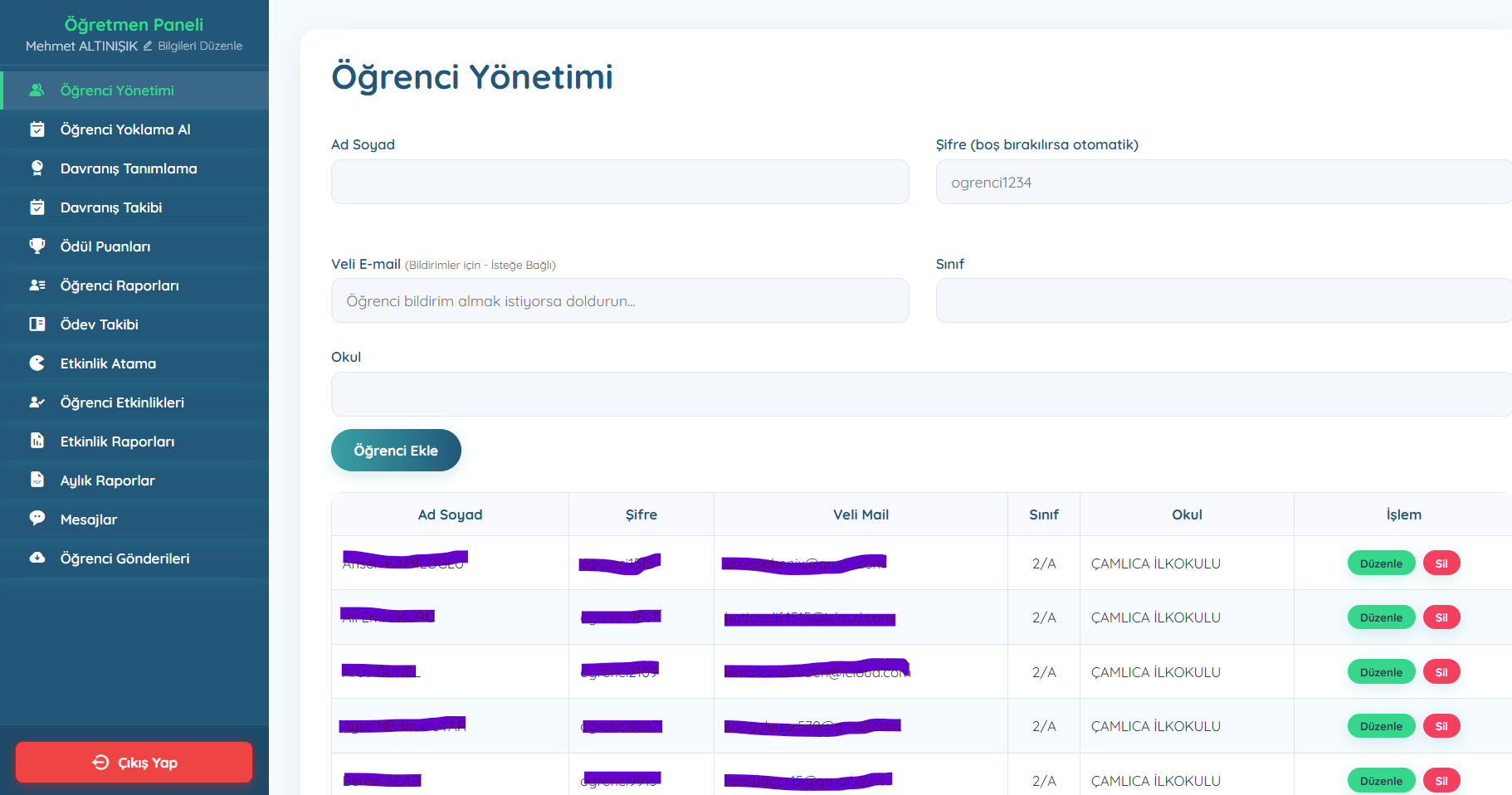The image size is (1512, 795).
Task: Click the Ödev Takibi book icon
Action: pos(37,324)
